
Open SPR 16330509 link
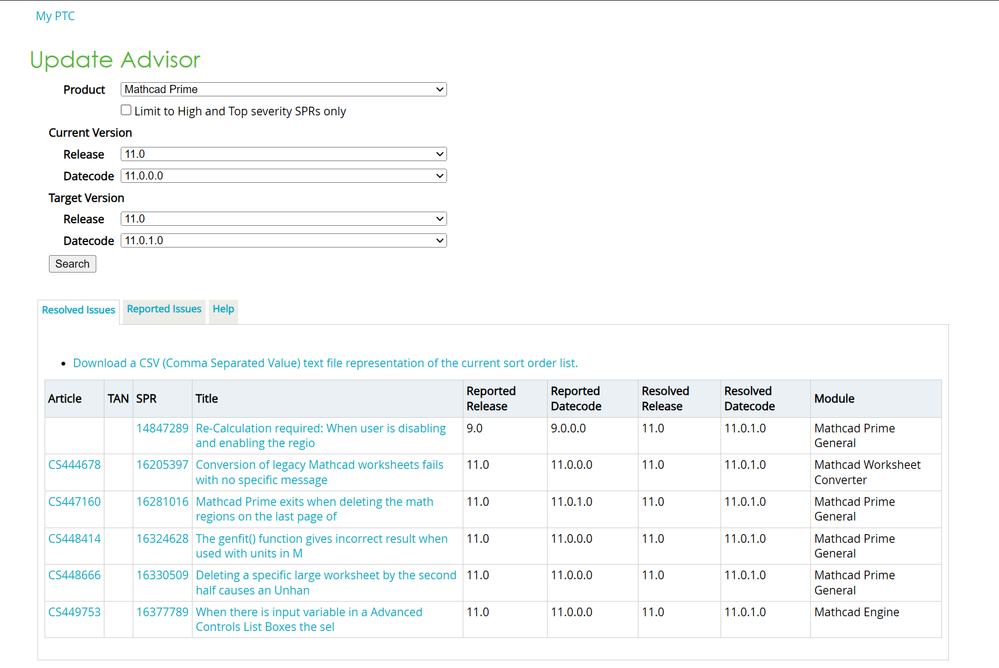click(162, 575)
